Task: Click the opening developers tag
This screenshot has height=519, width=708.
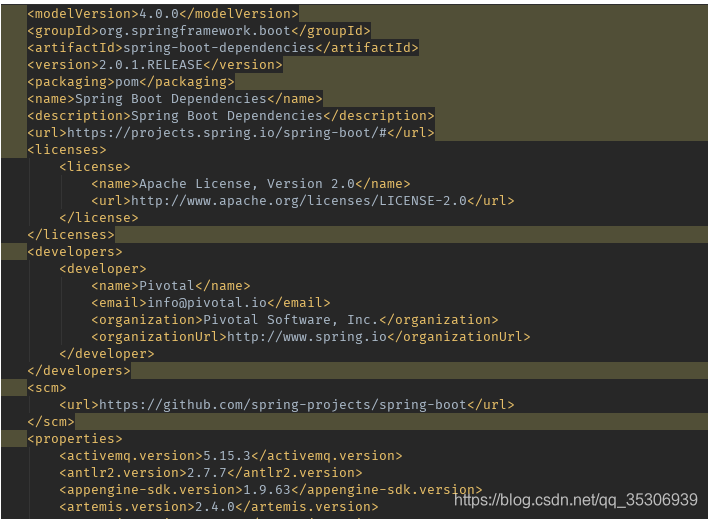Action: [75, 252]
